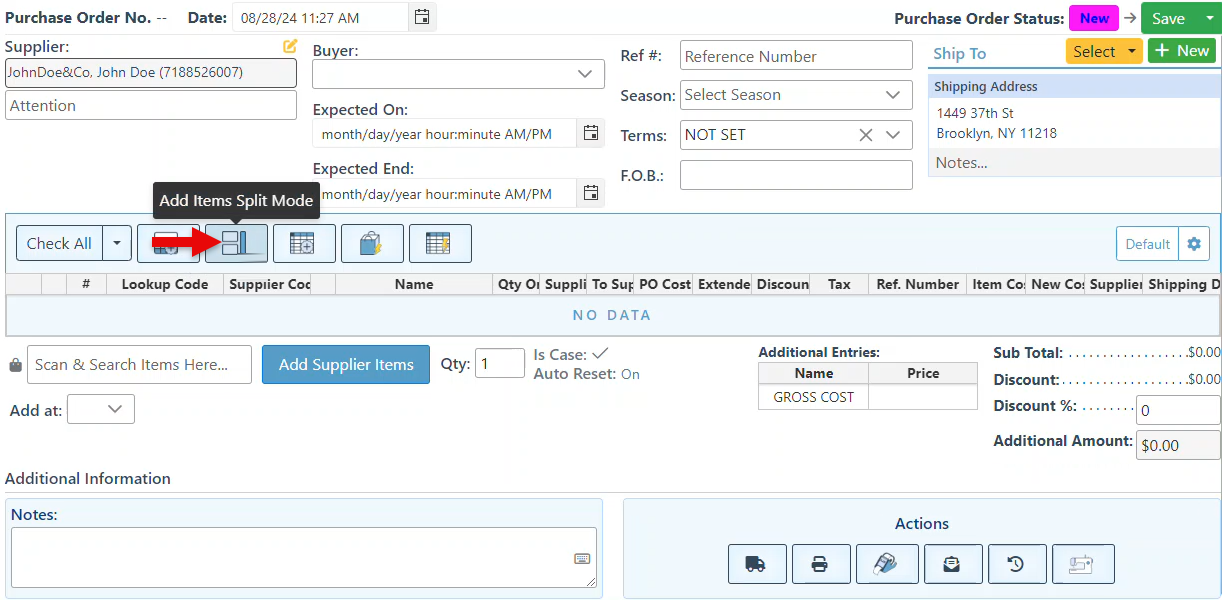The height and width of the screenshot is (600, 1222).
Task: Click the table-with-plus icon in the items toolbar
Action: point(304,243)
